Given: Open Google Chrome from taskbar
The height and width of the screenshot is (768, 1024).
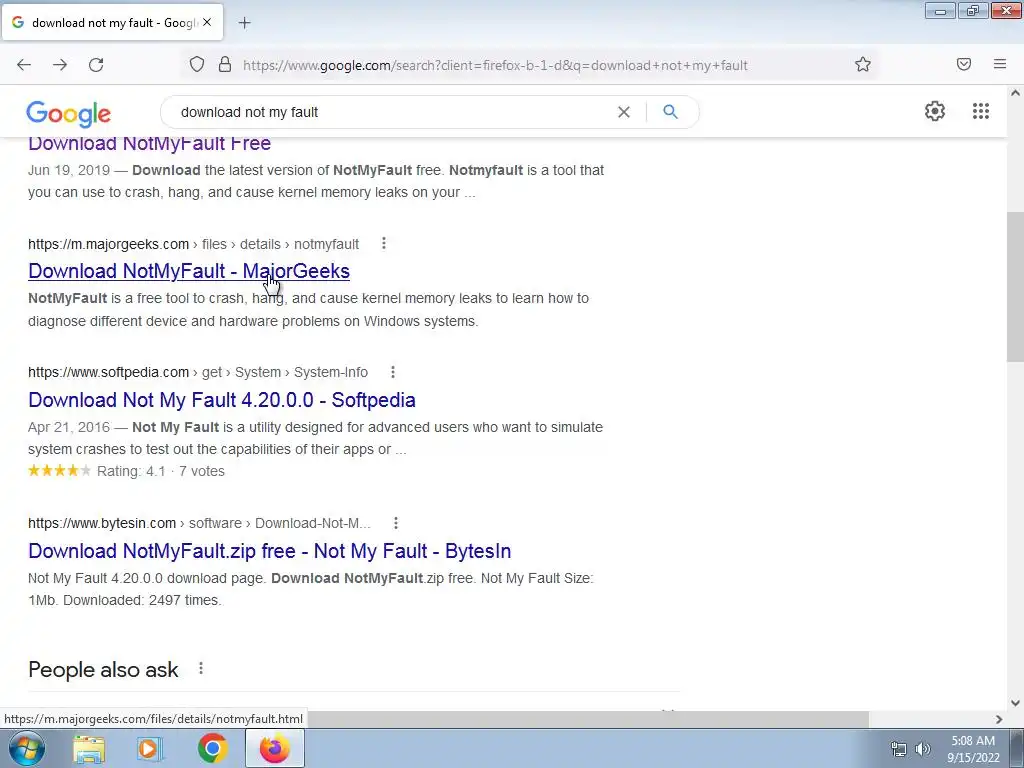Looking at the screenshot, I should click(x=212, y=749).
